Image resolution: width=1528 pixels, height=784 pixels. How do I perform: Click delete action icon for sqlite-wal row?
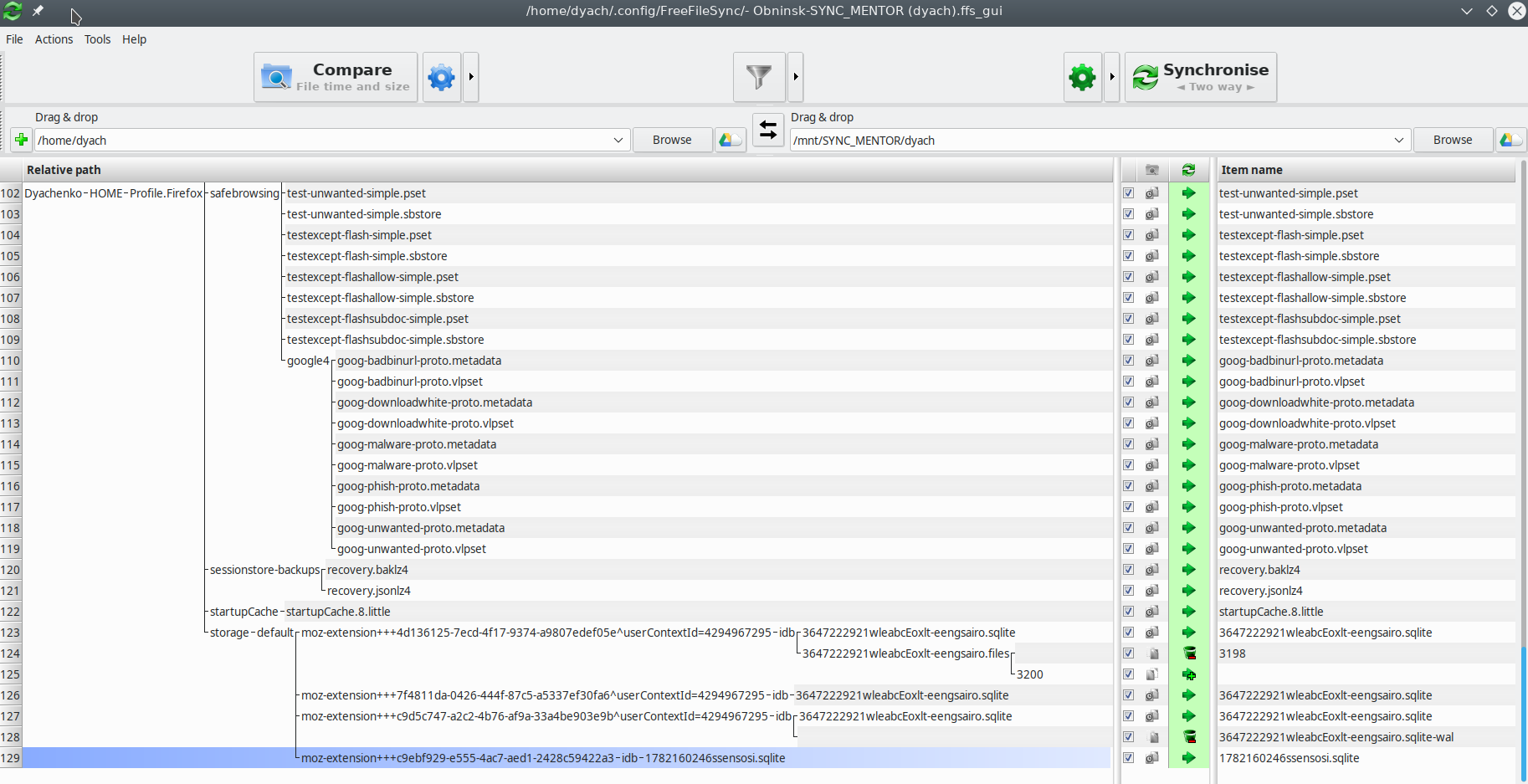coord(1188,737)
